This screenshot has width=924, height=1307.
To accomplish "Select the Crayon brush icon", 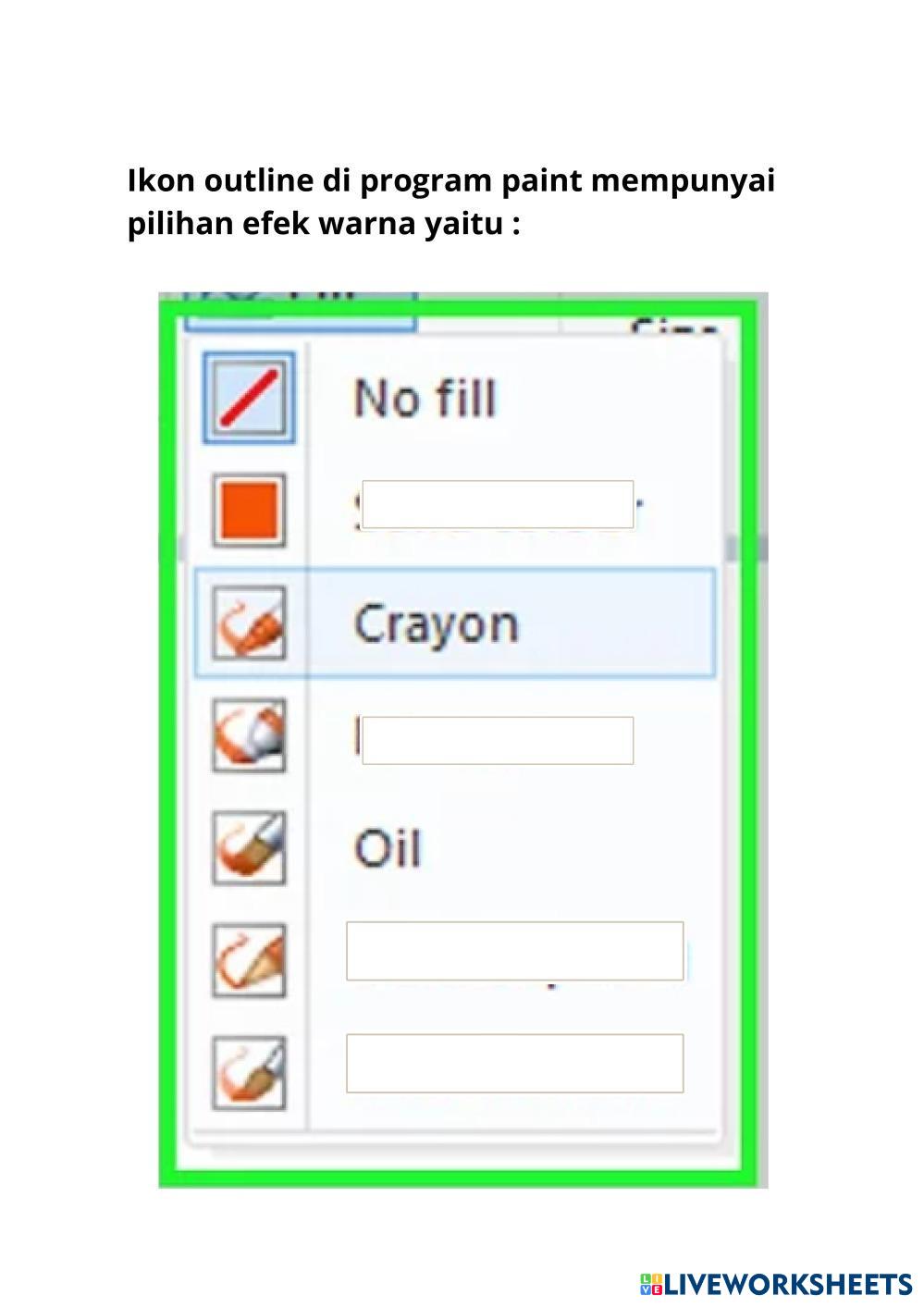I will coord(249,623).
